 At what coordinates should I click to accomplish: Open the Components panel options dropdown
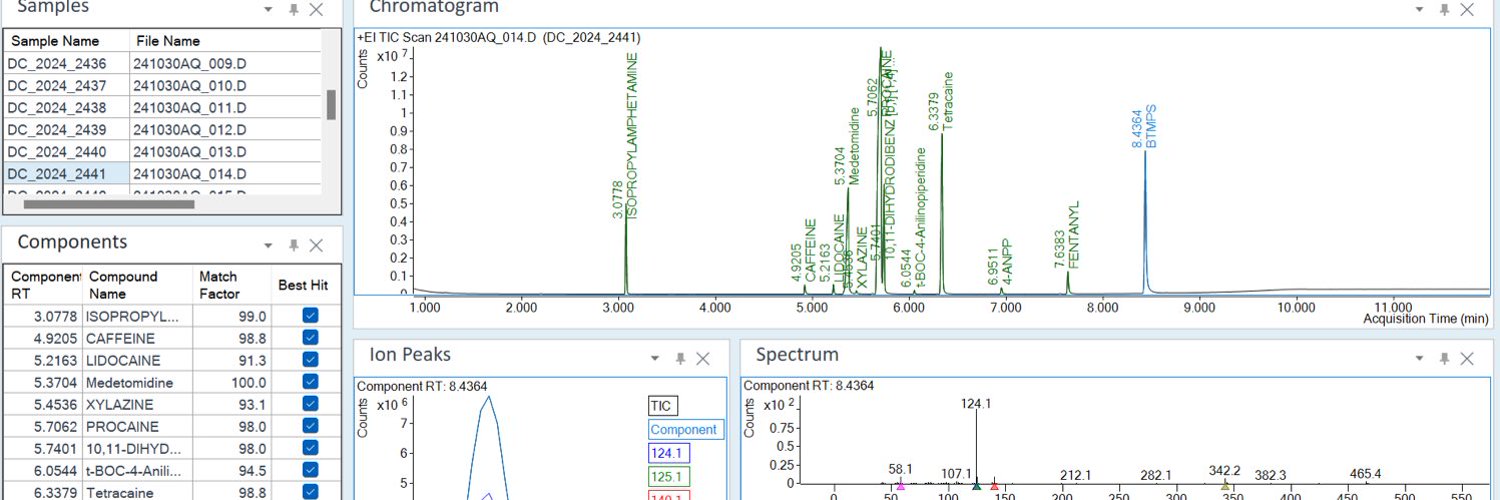268,245
